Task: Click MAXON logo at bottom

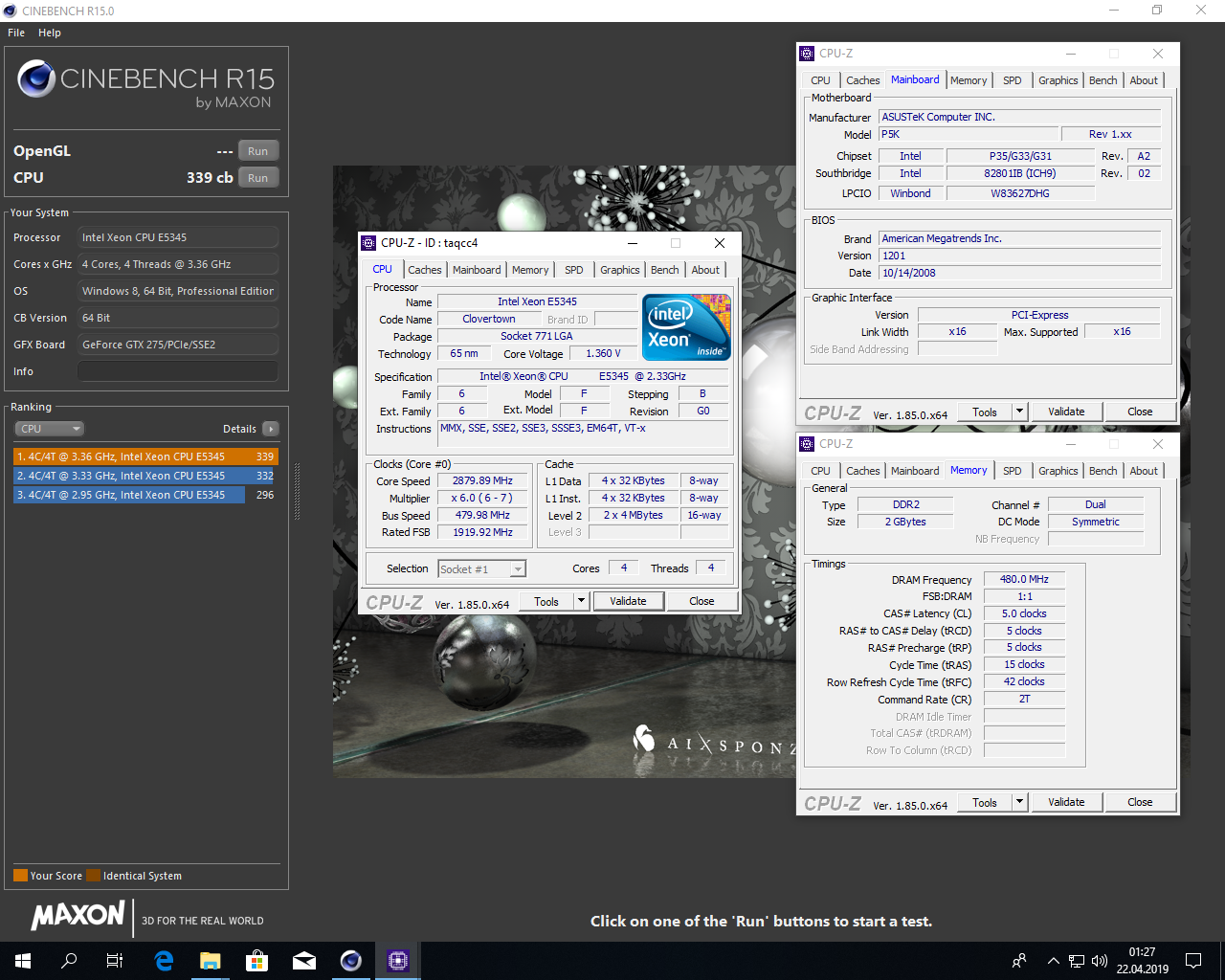Action: (78, 916)
